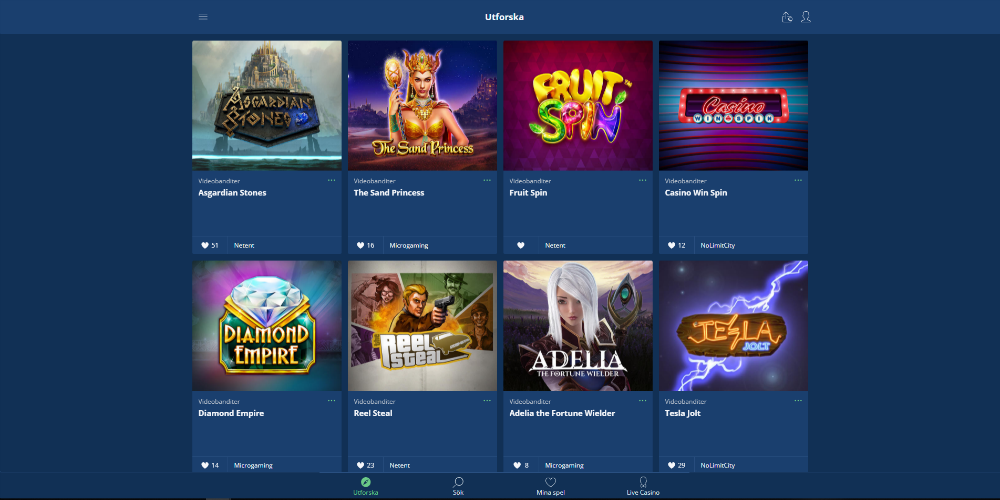Like The Sand Princess with heart icon
The image size is (1000, 500).
click(x=361, y=246)
